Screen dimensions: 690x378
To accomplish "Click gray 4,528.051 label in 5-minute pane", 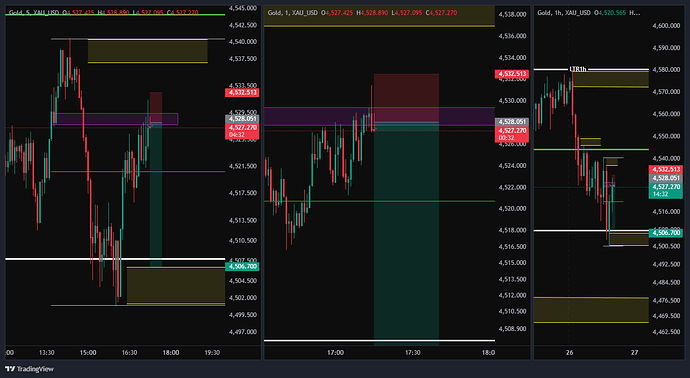I will [x=242, y=119].
